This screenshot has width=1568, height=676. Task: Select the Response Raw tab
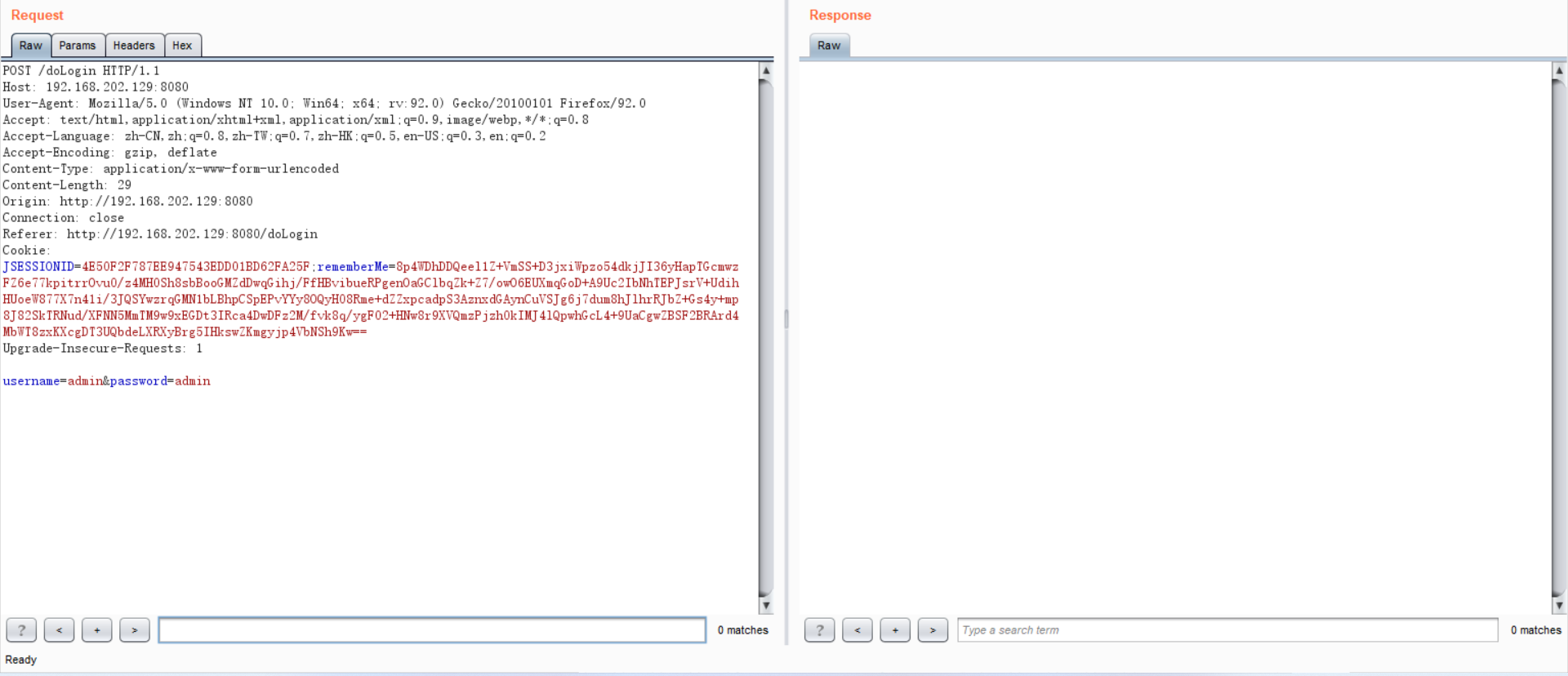coord(829,46)
